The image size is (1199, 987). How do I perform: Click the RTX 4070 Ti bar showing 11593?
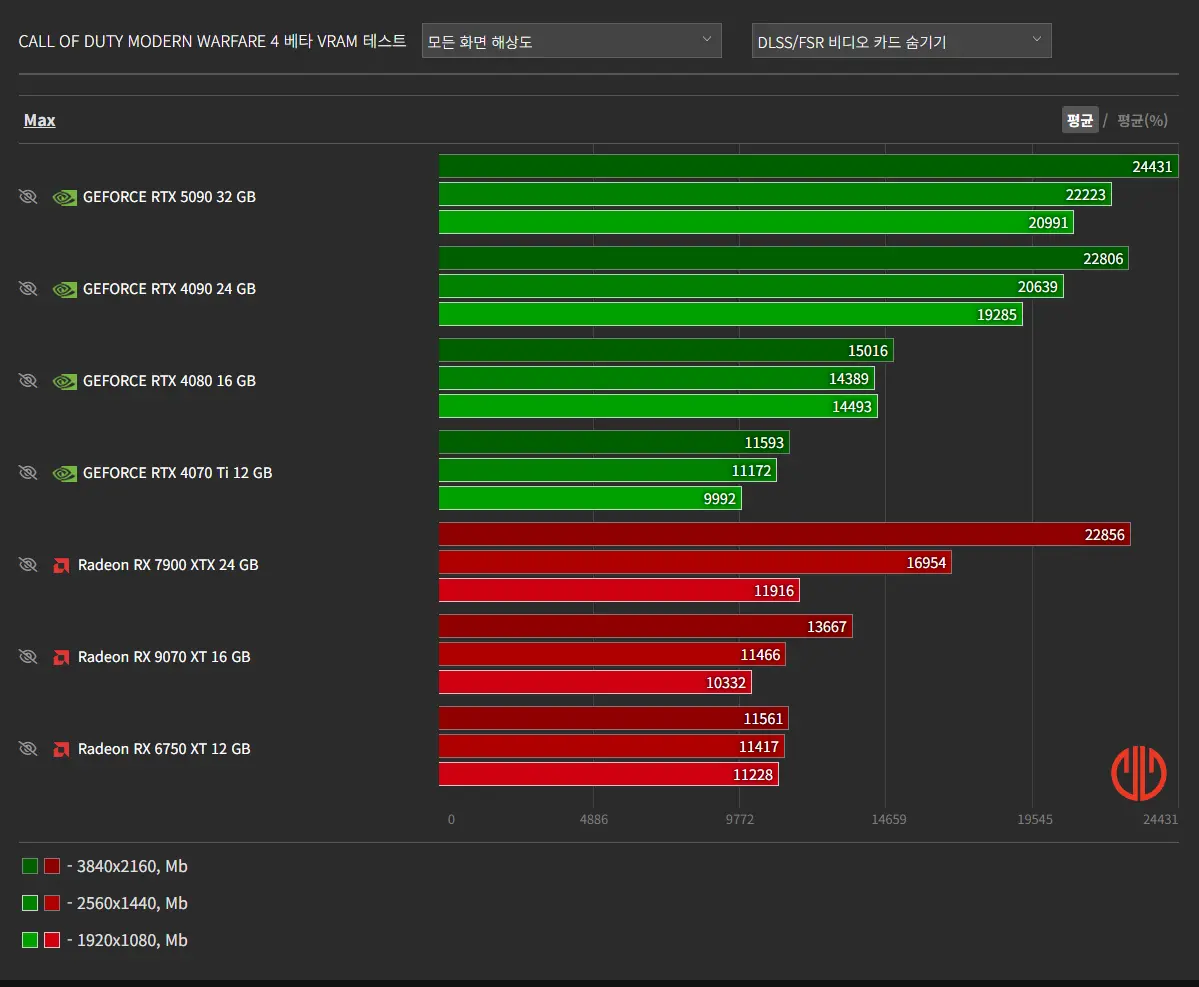pyautogui.click(x=614, y=442)
